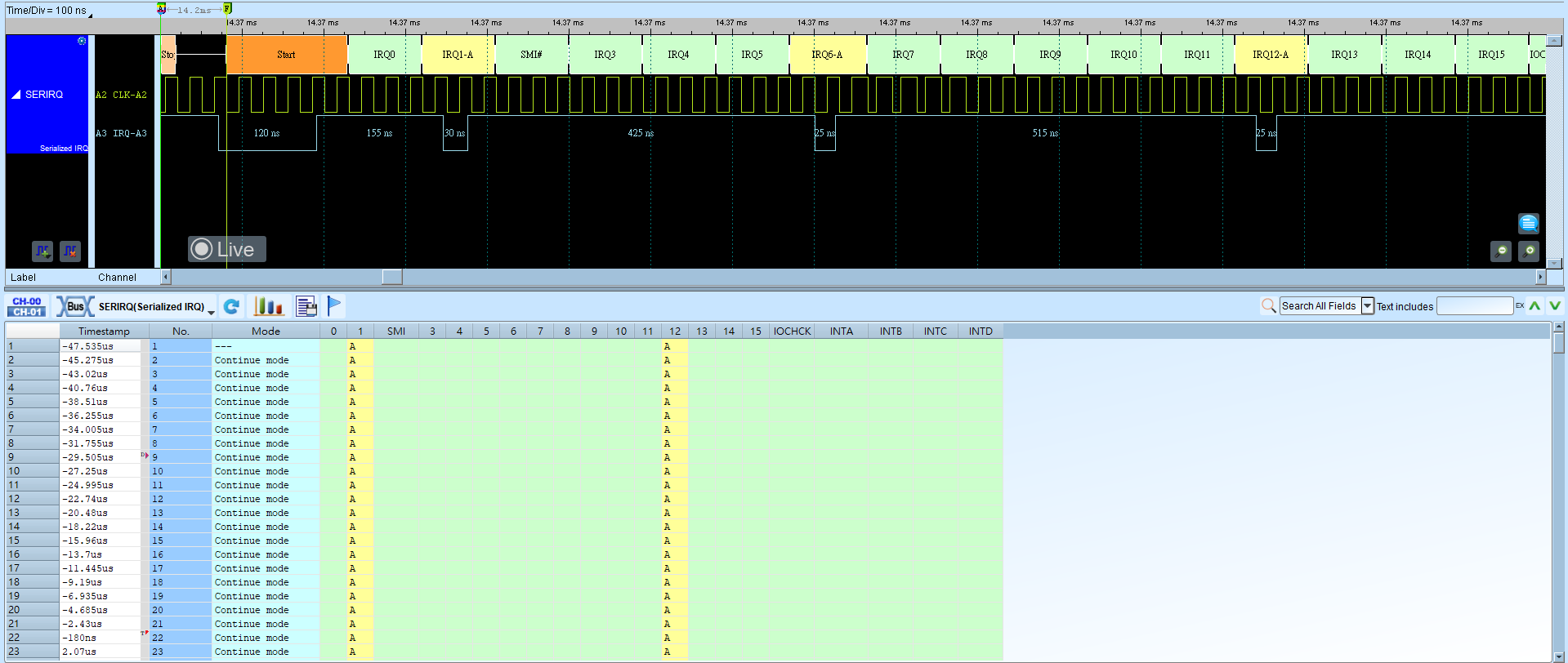Zoom in the waveform with plus magnifier
1568x663 pixels.
click(1529, 251)
